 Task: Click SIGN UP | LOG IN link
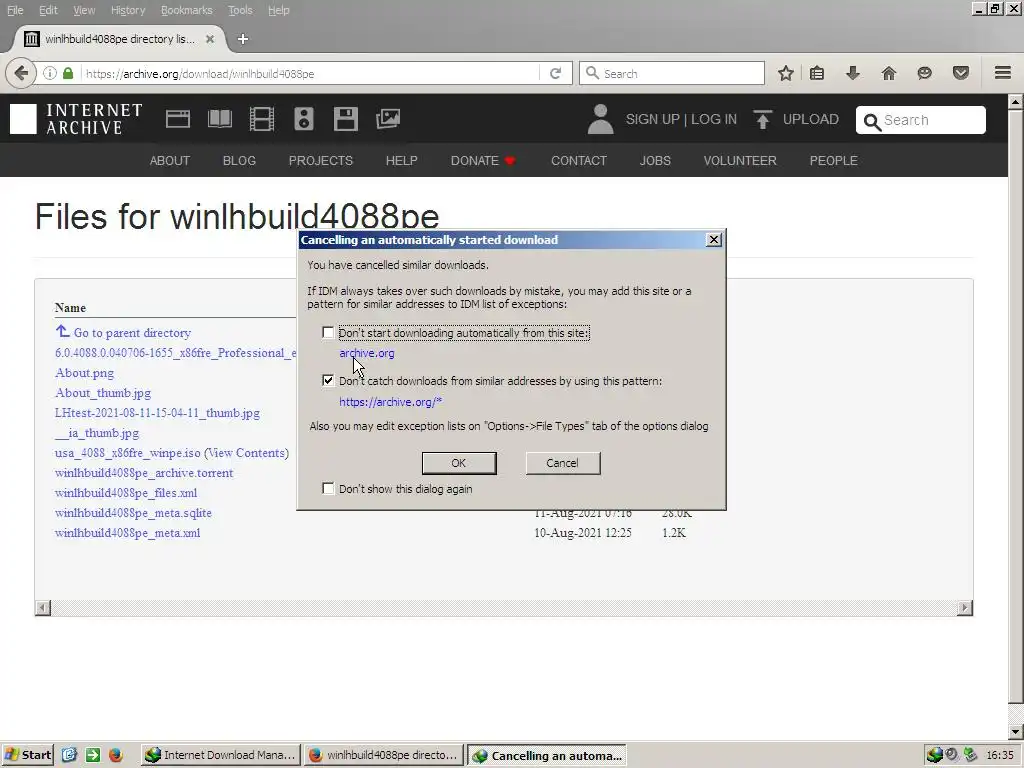(681, 119)
